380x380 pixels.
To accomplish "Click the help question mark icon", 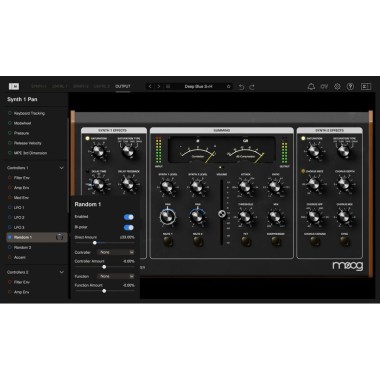I will tap(350, 87).
